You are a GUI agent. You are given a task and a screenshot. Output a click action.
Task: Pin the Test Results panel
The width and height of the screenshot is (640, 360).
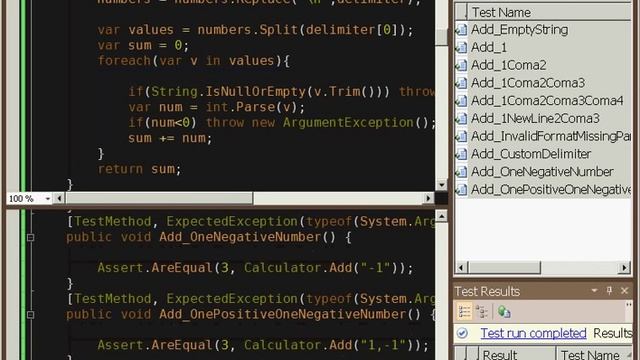coord(609,291)
